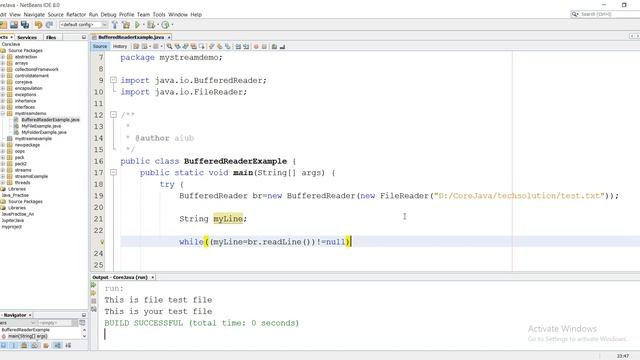Click the Clean and Build Project icon

126,25
